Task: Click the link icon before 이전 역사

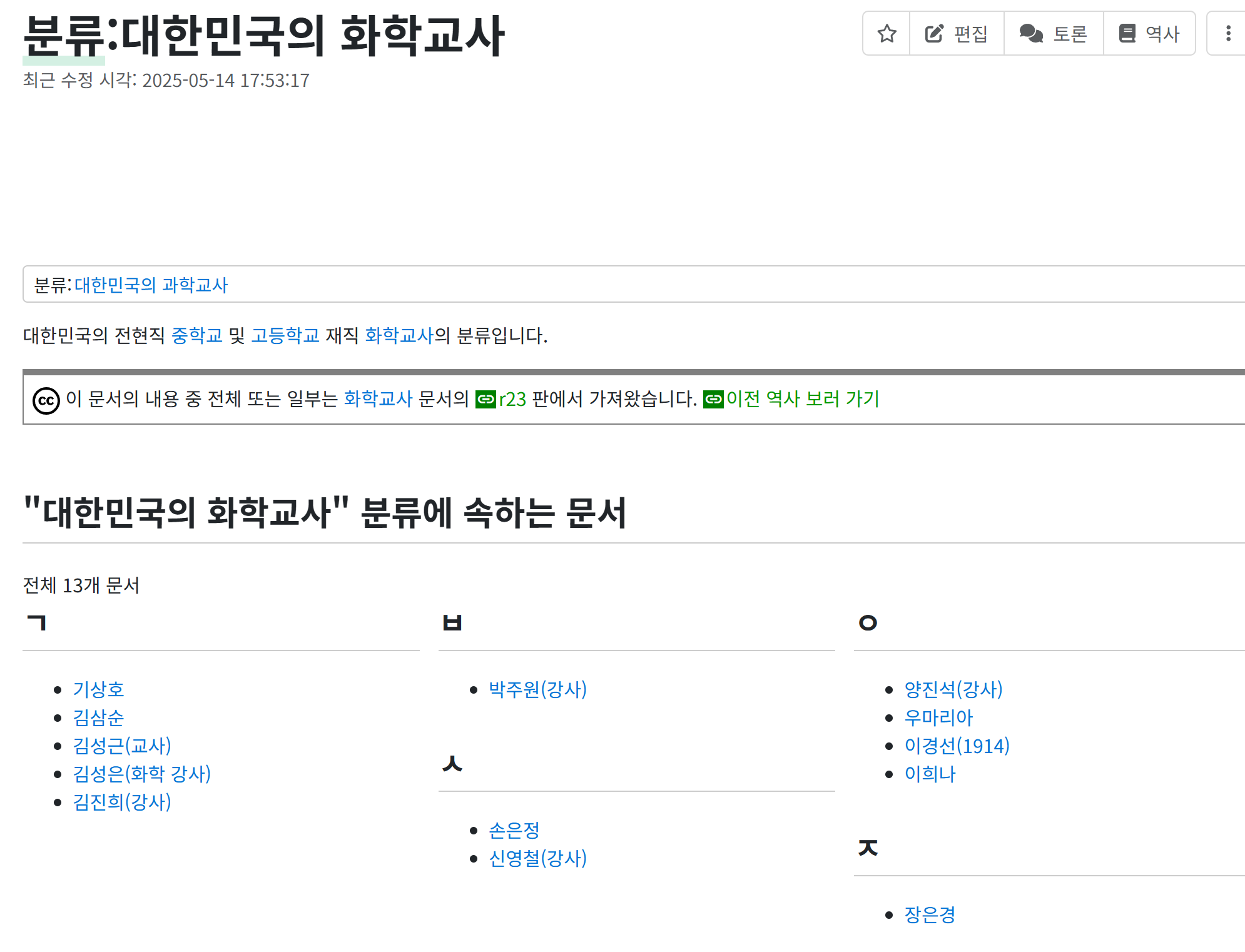Action: point(713,399)
